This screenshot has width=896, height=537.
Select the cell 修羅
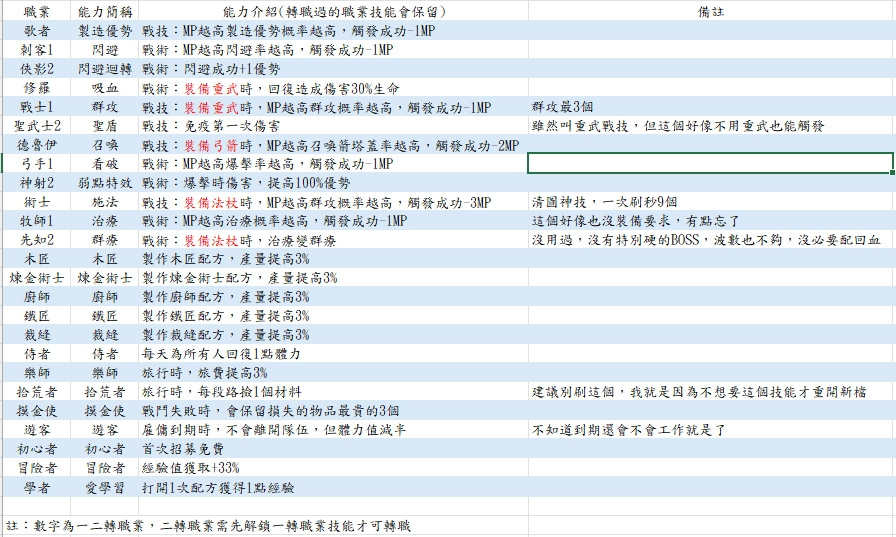[x=37, y=87]
